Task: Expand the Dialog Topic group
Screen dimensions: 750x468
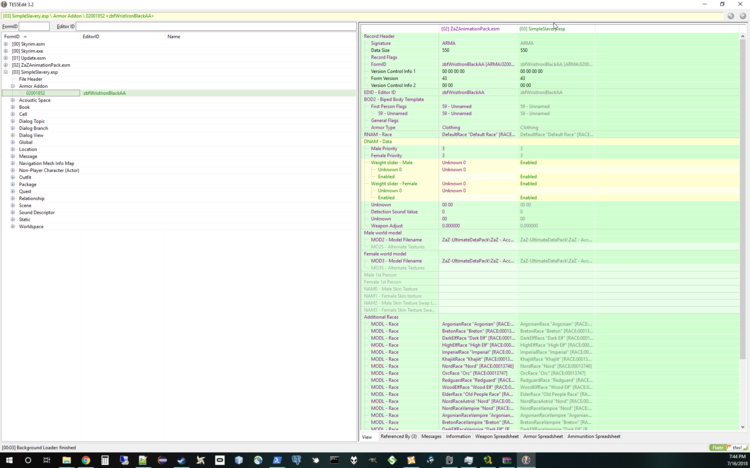Action: 13,121
